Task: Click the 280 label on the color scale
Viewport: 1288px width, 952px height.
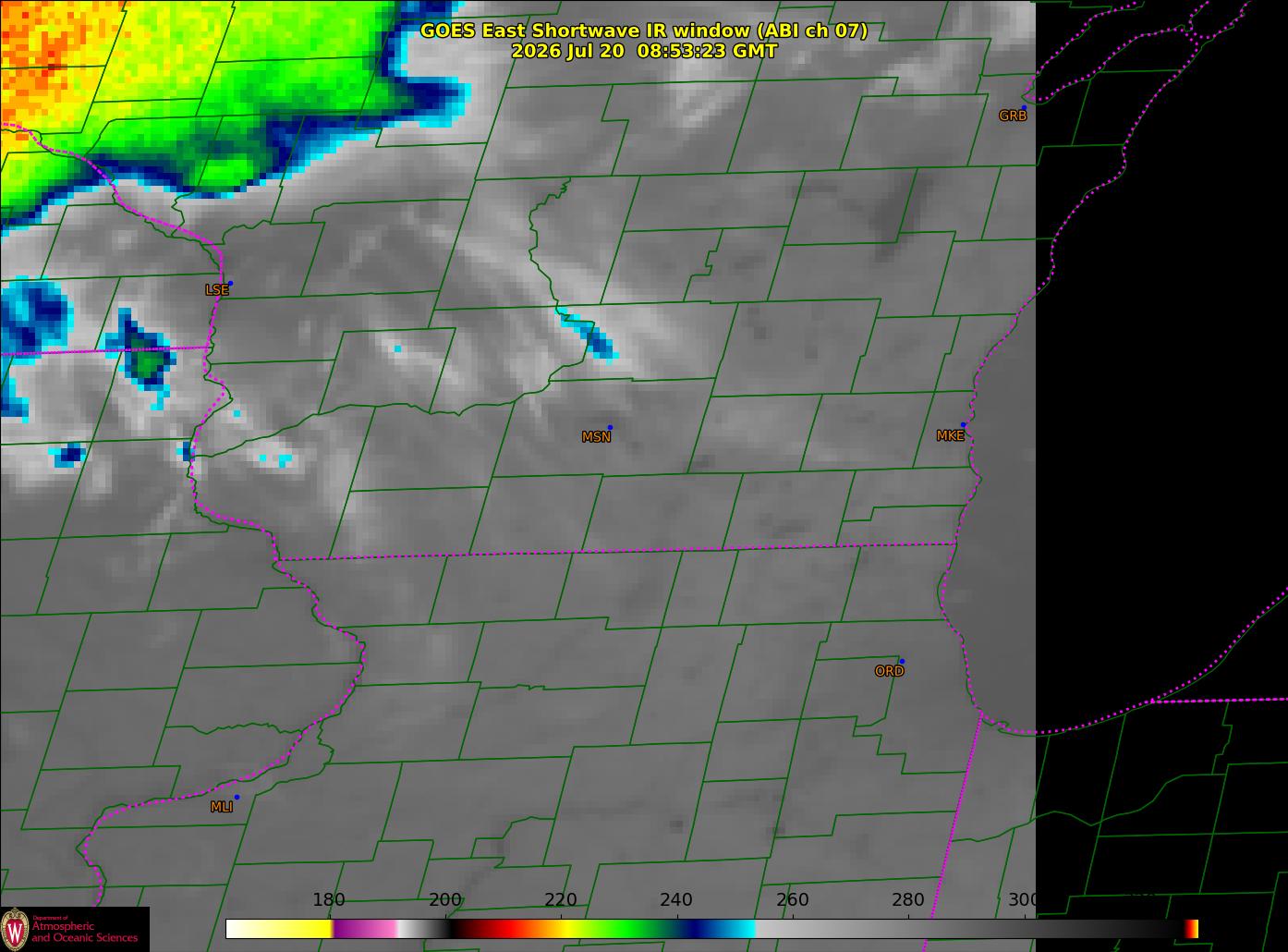Action: 907,900
